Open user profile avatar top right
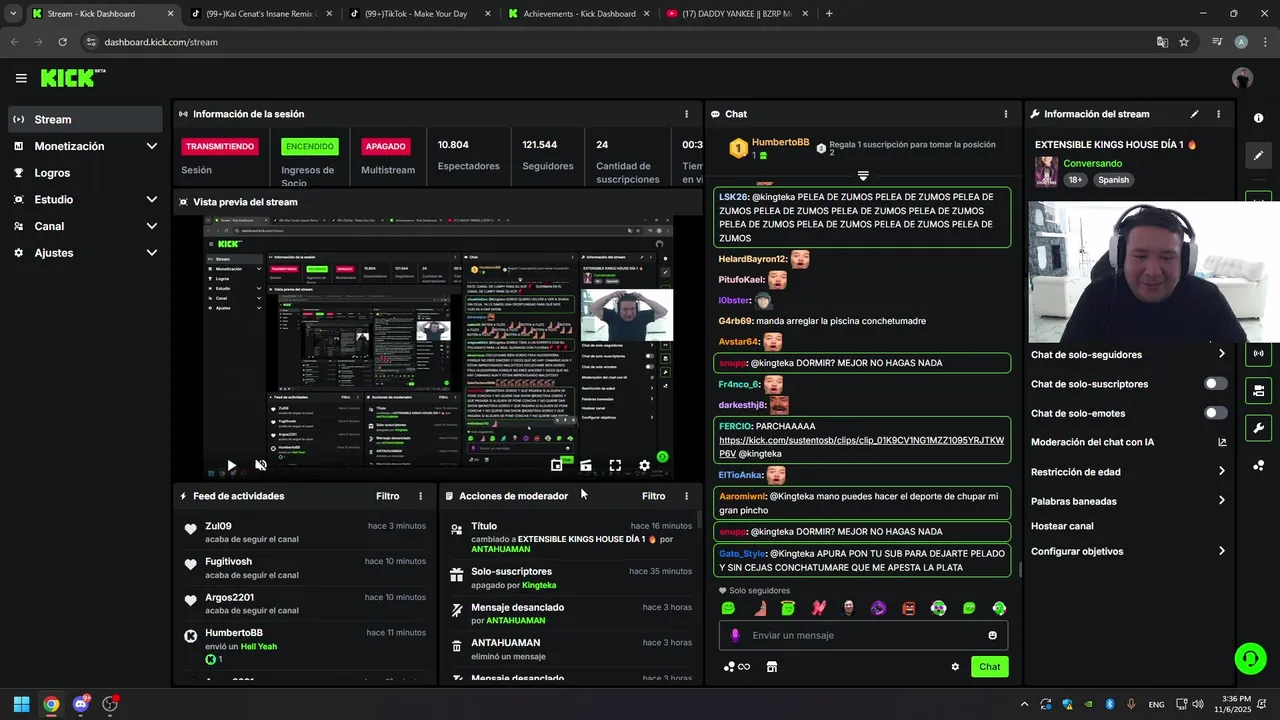Screen dimensions: 1280x720 point(1242,78)
